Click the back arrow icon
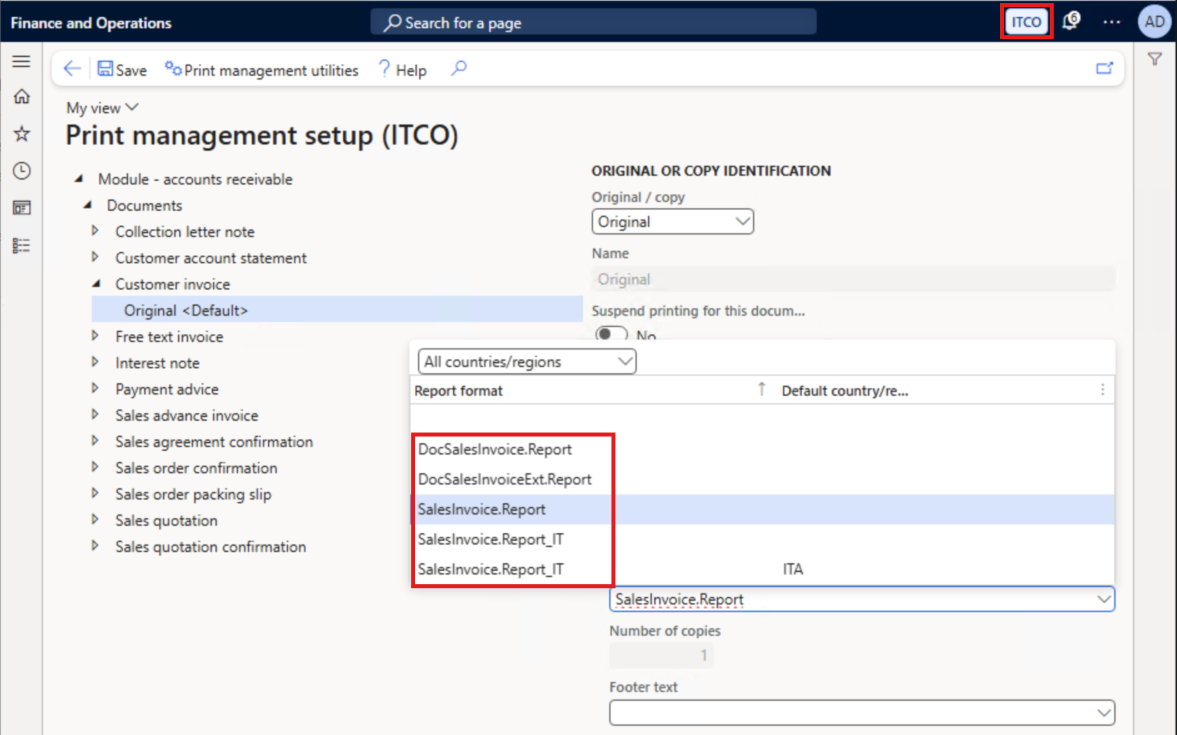 point(71,69)
